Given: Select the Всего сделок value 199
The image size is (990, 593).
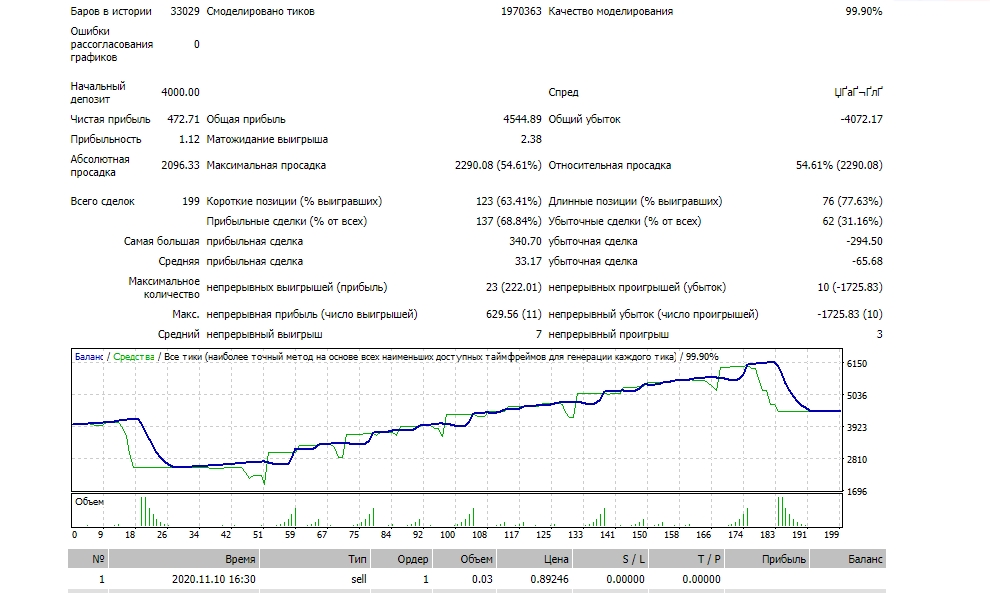Looking at the screenshot, I should click(191, 201).
